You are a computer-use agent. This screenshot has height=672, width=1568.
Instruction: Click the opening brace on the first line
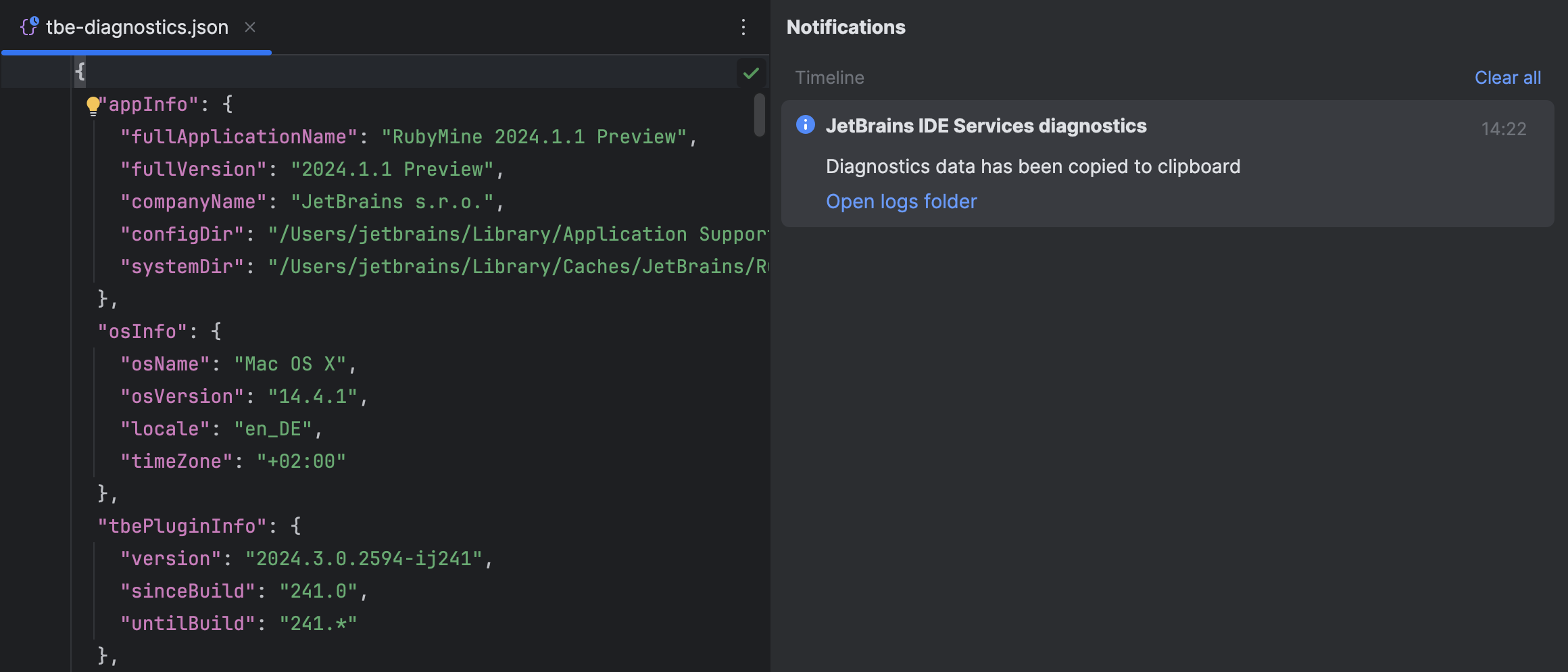point(80,71)
